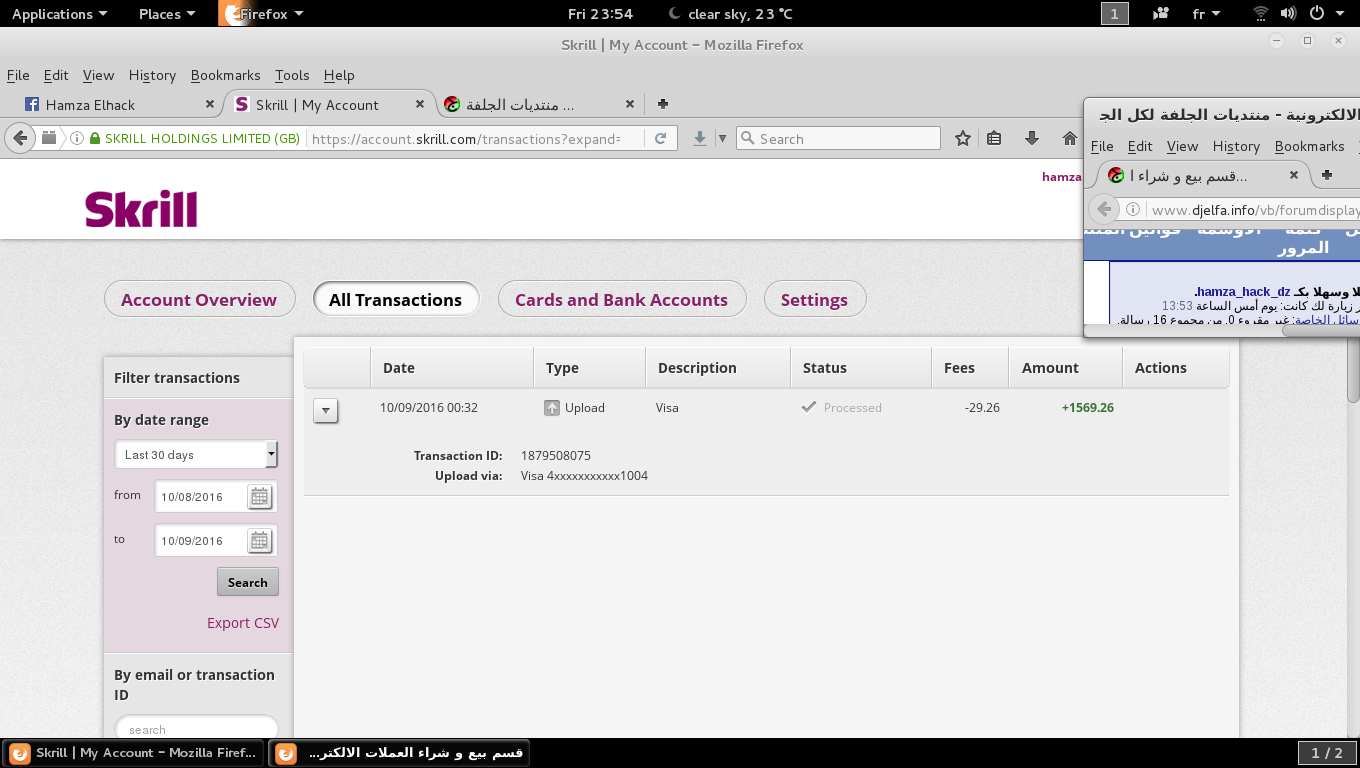This screenshot has height=768, width=1360.
Task: Go to Account Overview
Action: 199,299
